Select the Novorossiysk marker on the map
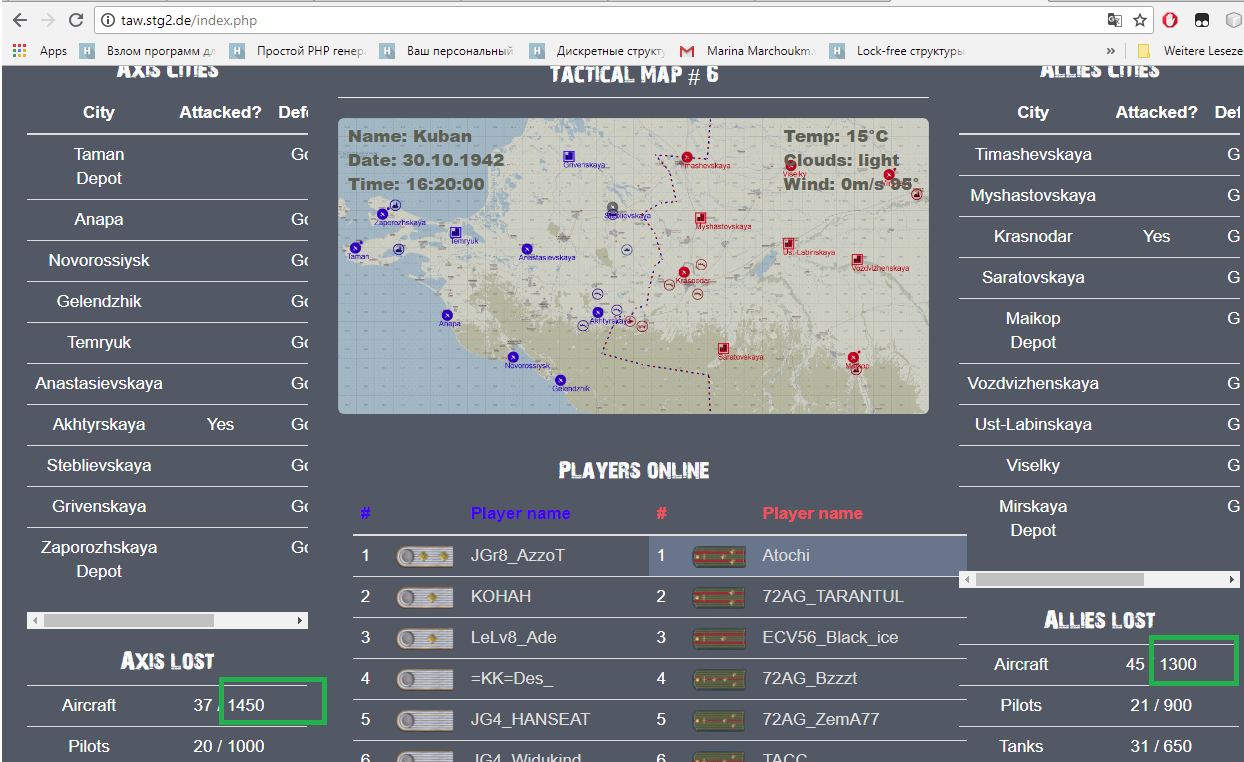The width and height of the screenshot is (1244, 762). click(x=513, y=357)
